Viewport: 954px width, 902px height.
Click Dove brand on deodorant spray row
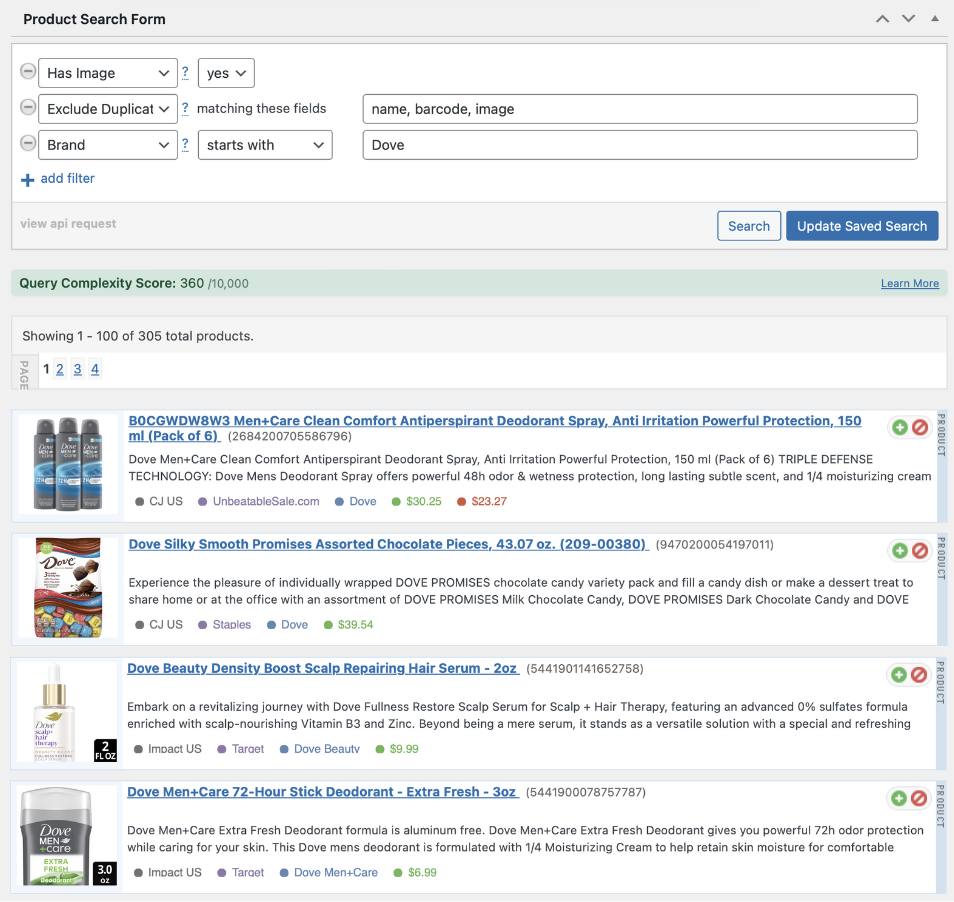(x=363, y=501)
